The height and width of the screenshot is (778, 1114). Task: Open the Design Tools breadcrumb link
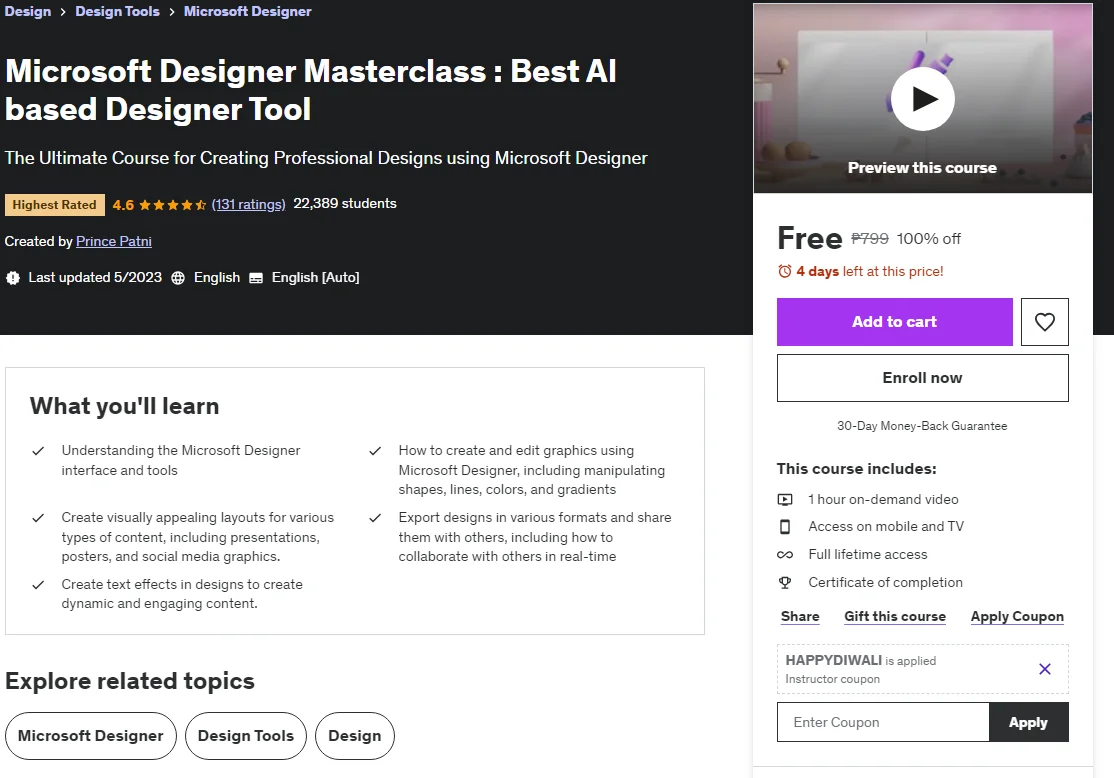pos(117,11)
